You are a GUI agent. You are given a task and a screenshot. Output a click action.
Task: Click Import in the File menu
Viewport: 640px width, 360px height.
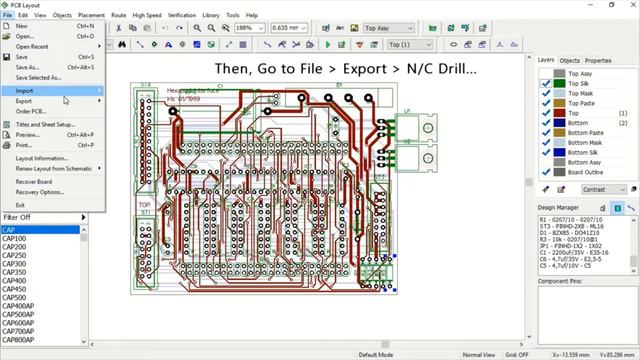(53, 91)
